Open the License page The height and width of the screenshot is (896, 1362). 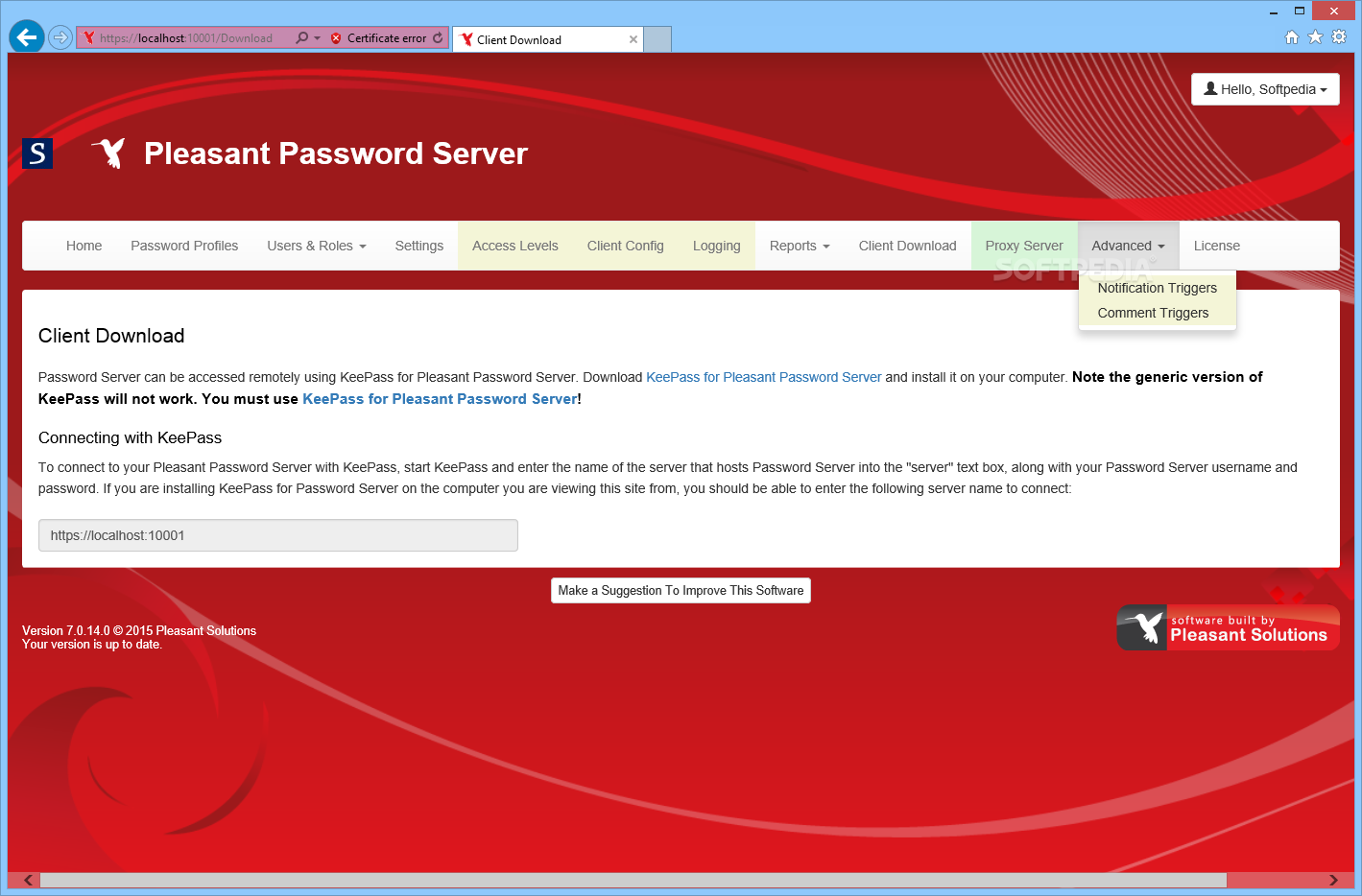point(1217,246)
